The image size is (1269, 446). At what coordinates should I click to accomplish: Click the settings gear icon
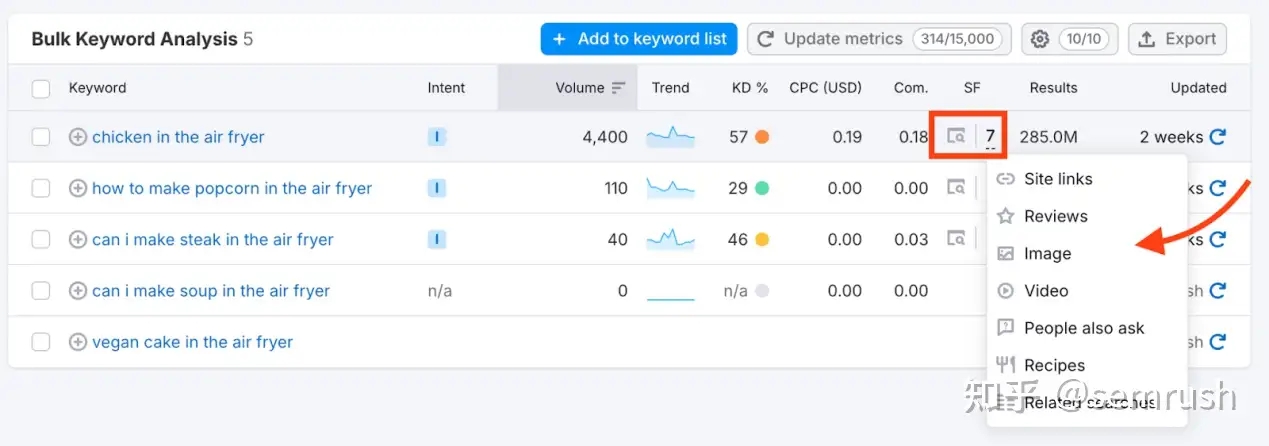[1040, 39]
